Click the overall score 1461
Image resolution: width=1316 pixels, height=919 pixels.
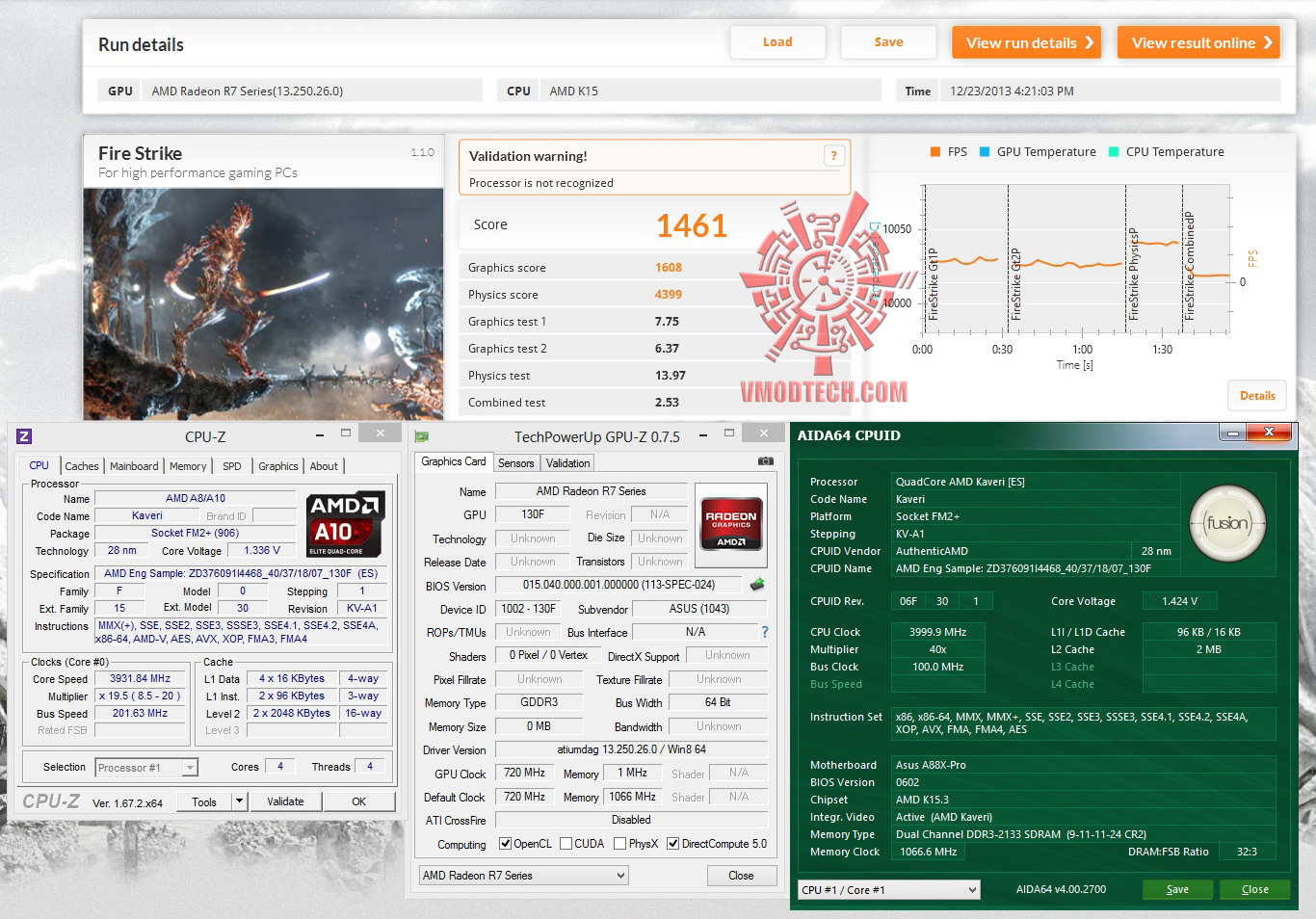(692, 225)
